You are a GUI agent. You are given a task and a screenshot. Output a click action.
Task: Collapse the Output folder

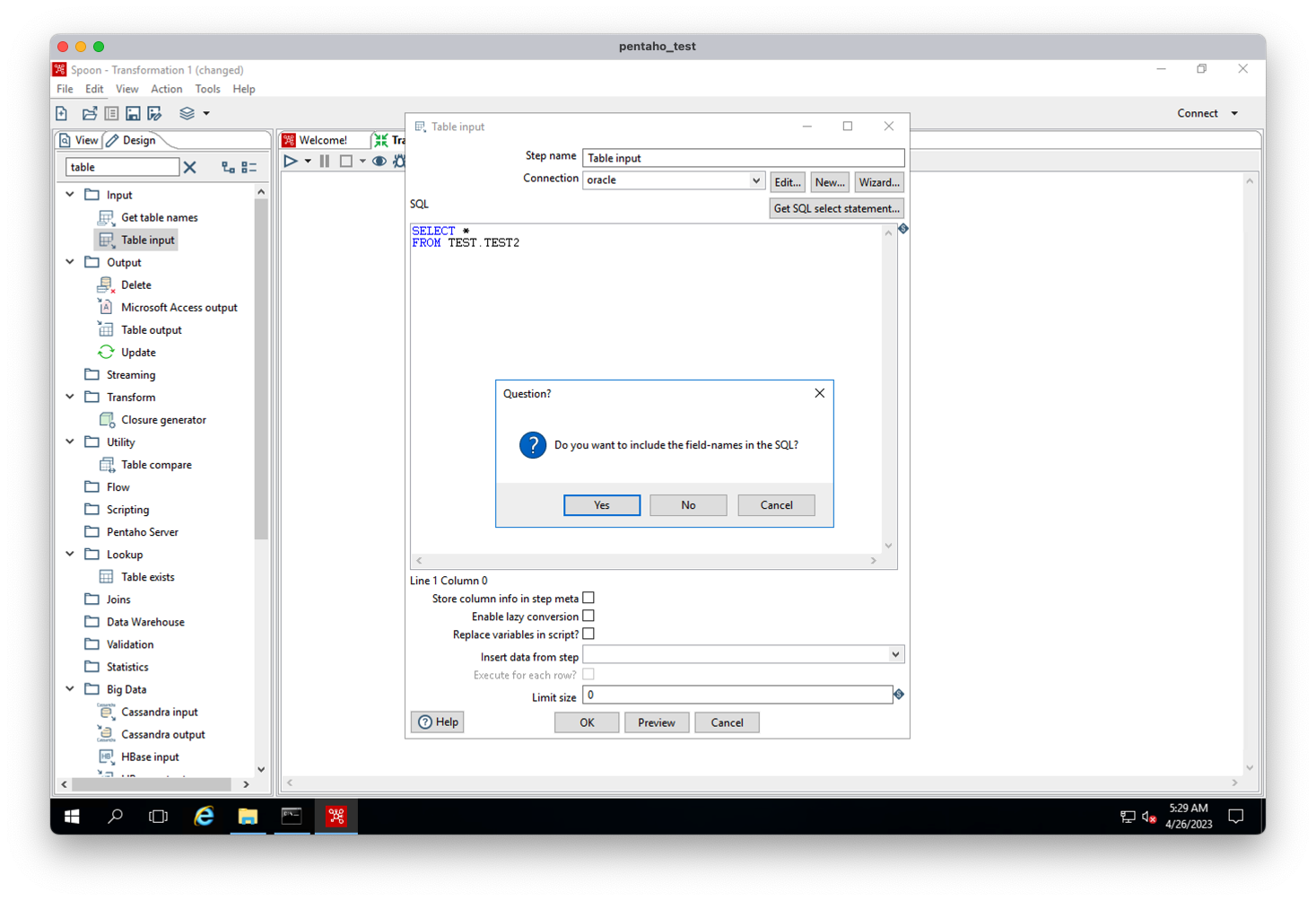[70, 261]
